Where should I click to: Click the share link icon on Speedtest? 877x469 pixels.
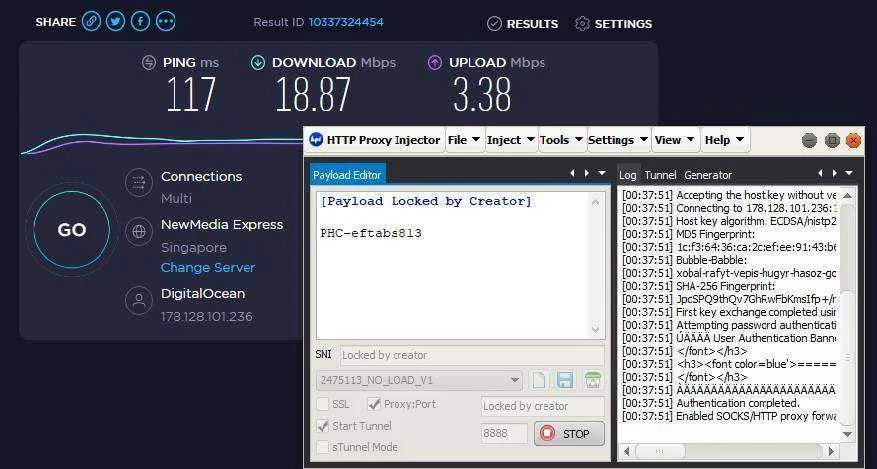tap(91, 22)
